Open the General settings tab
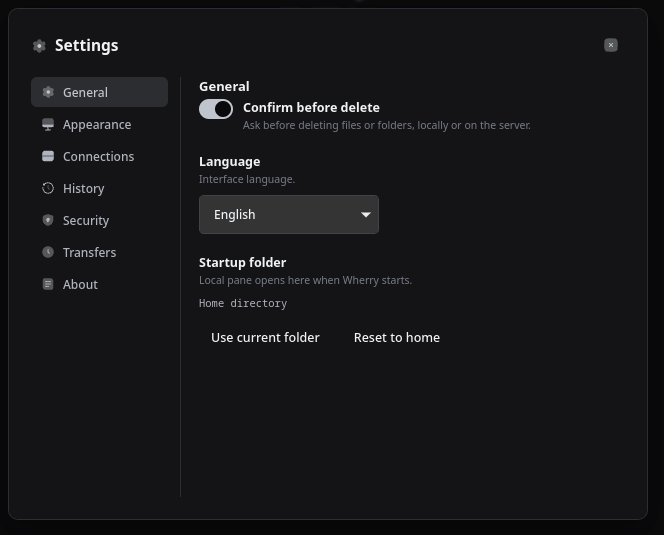 (100, 92)
